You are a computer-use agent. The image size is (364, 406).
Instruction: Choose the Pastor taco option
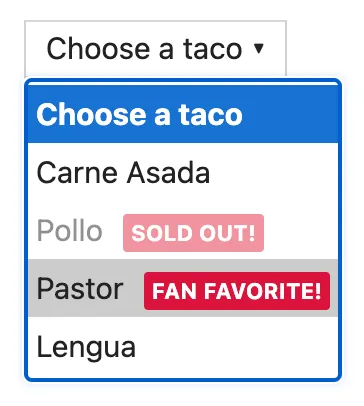click(x=183, y=288)
